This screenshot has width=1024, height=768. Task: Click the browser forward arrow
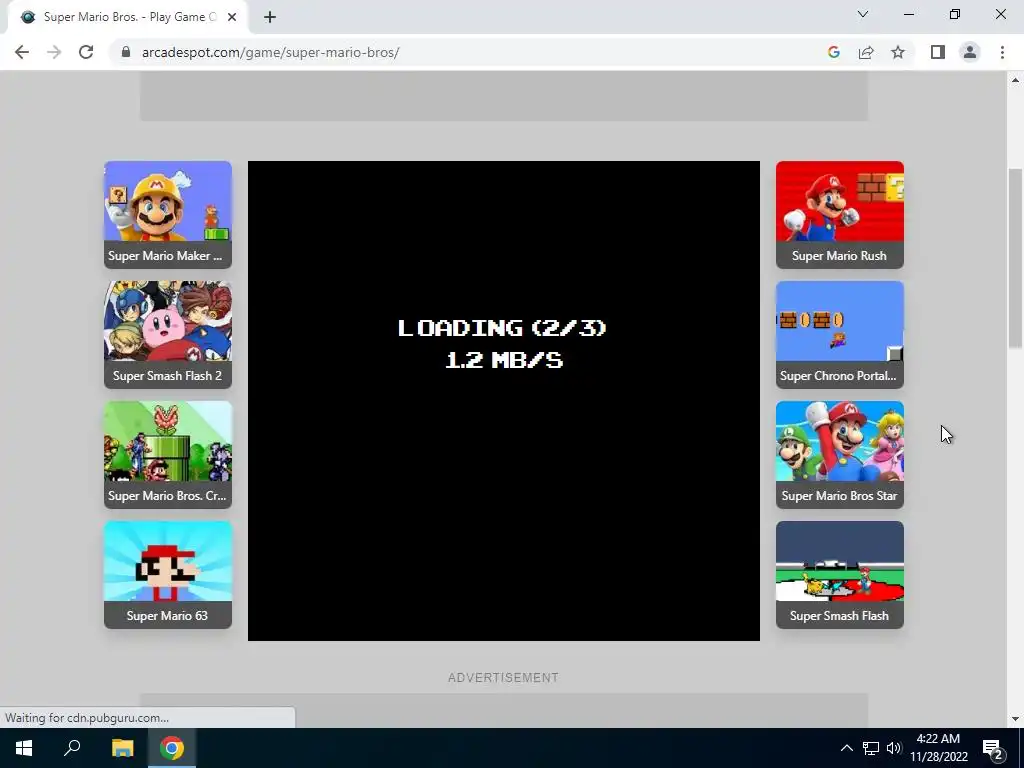coord(54,52)
